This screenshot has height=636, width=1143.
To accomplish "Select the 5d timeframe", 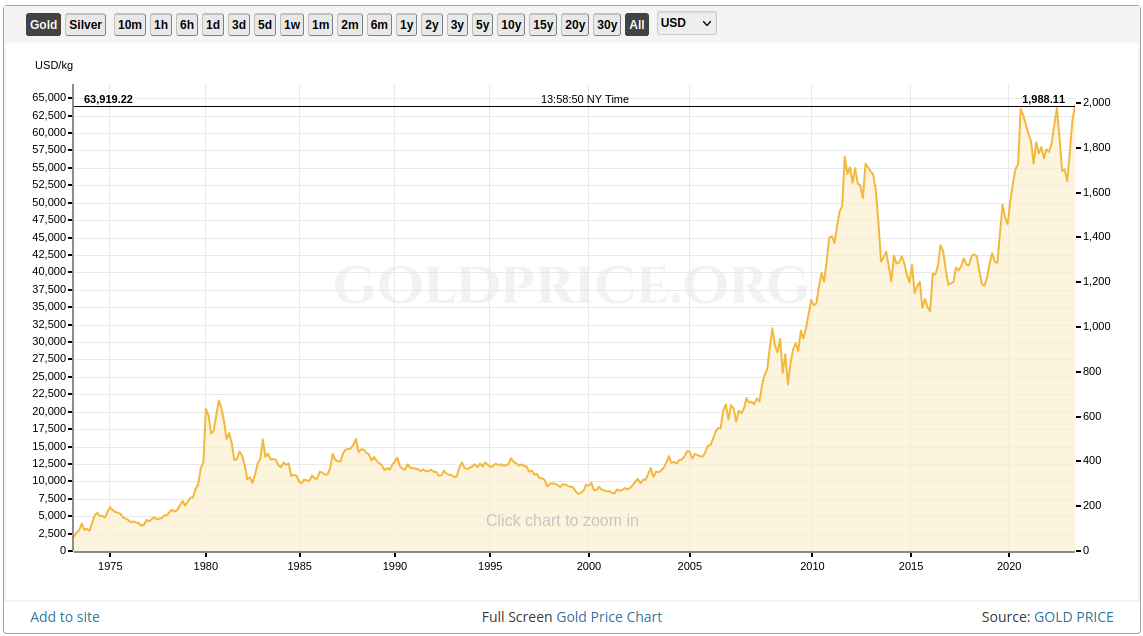I will click(x=264, y=24).
